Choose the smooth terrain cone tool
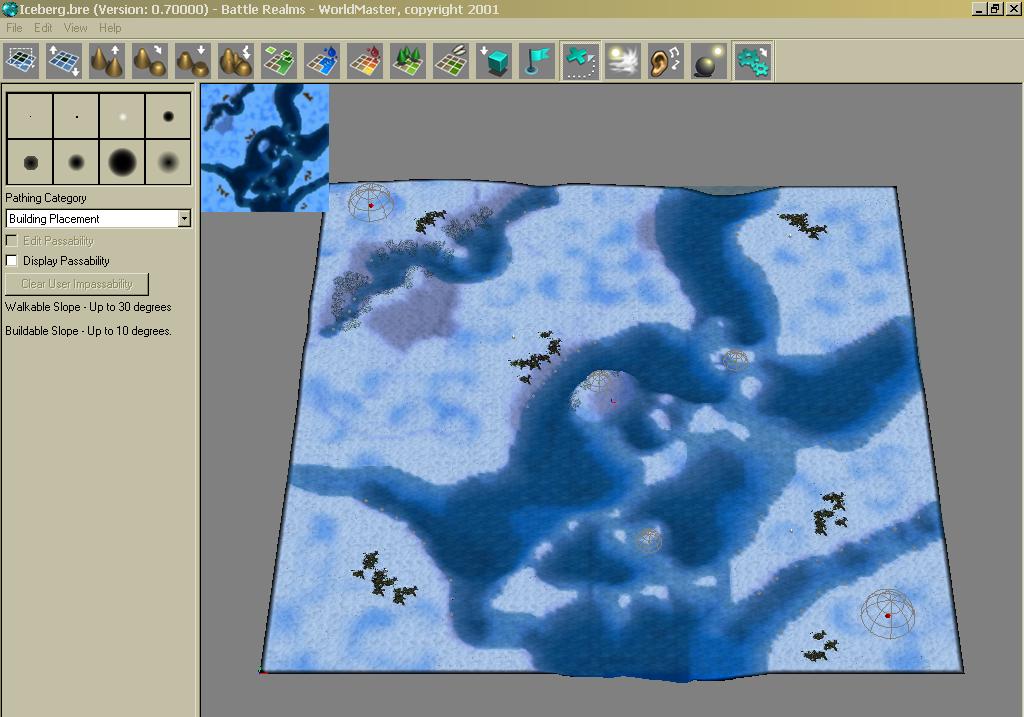The height and width of the screenshot is (717, 1024). click(150, 61)
